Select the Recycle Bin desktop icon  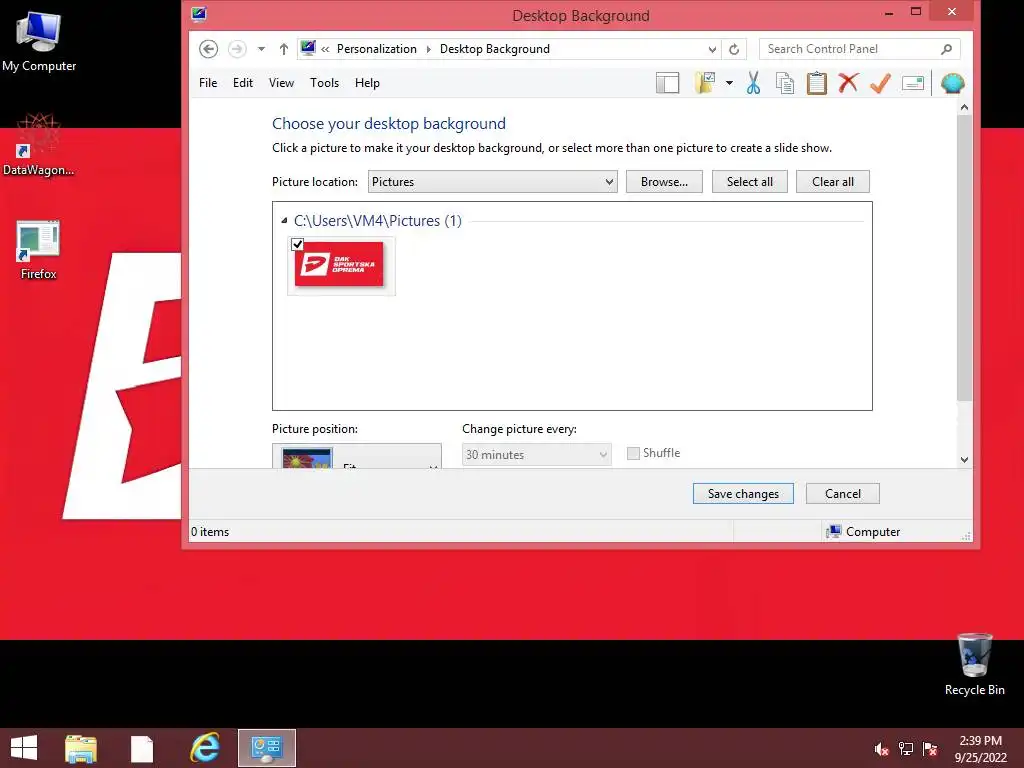(x=974, y=664)
